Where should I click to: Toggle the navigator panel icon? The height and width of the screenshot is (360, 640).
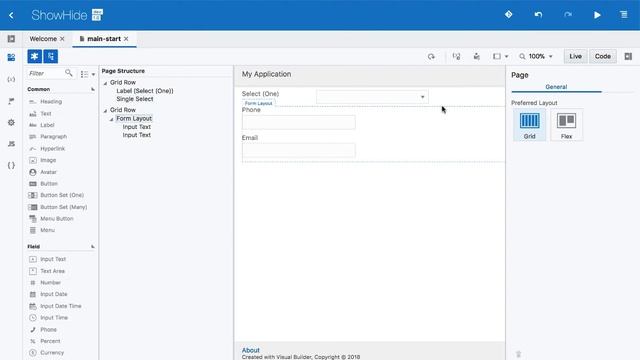(x=11, y=39)
